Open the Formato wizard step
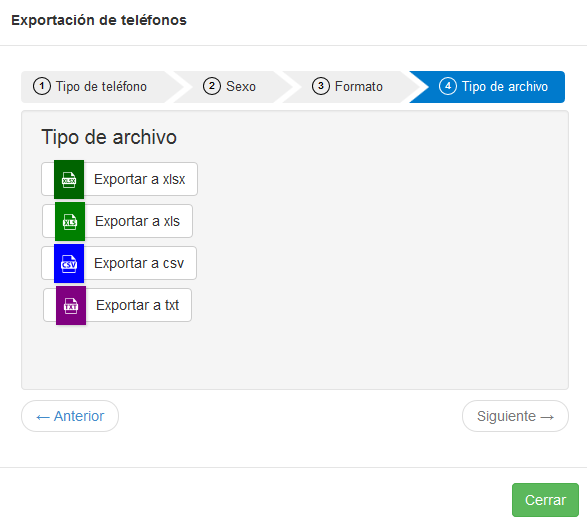The image size is (587, 526). pyautogui.click(x=346, y=87)
